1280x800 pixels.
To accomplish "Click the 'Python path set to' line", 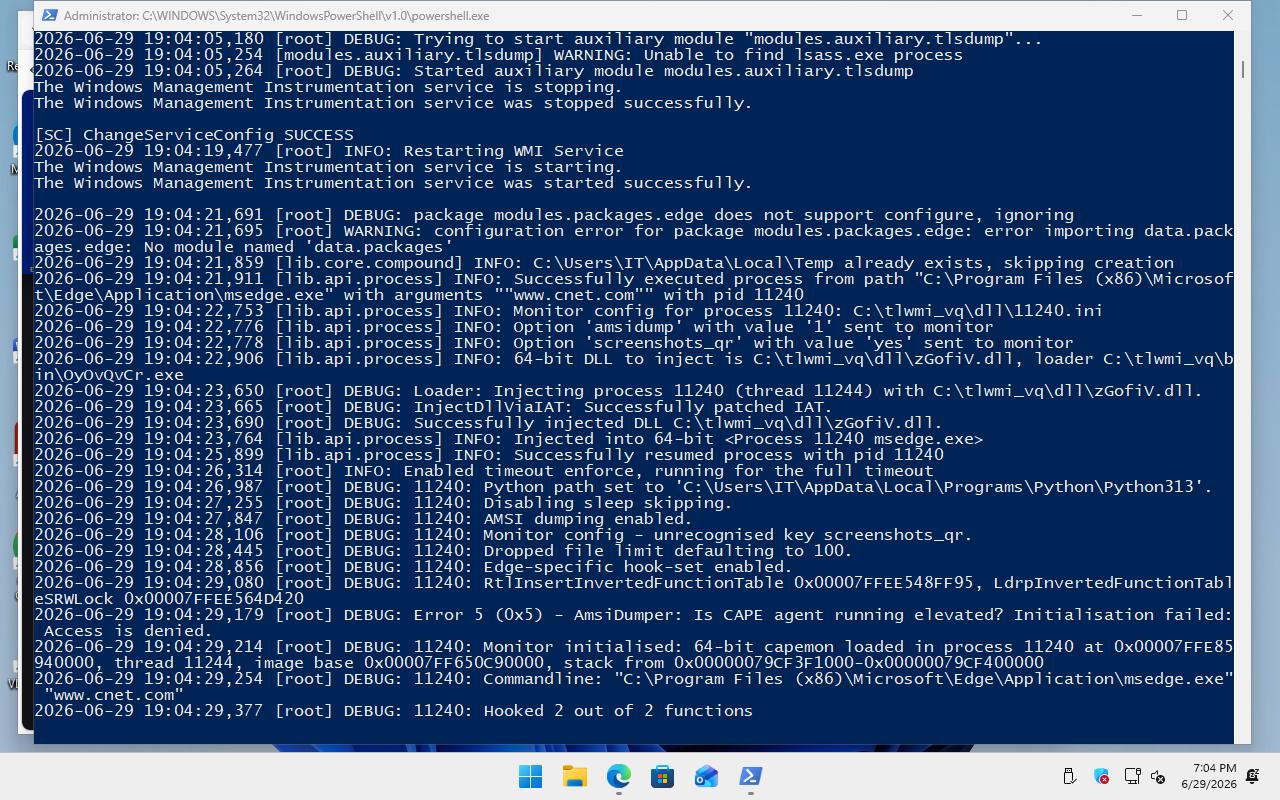I will 623,487.
